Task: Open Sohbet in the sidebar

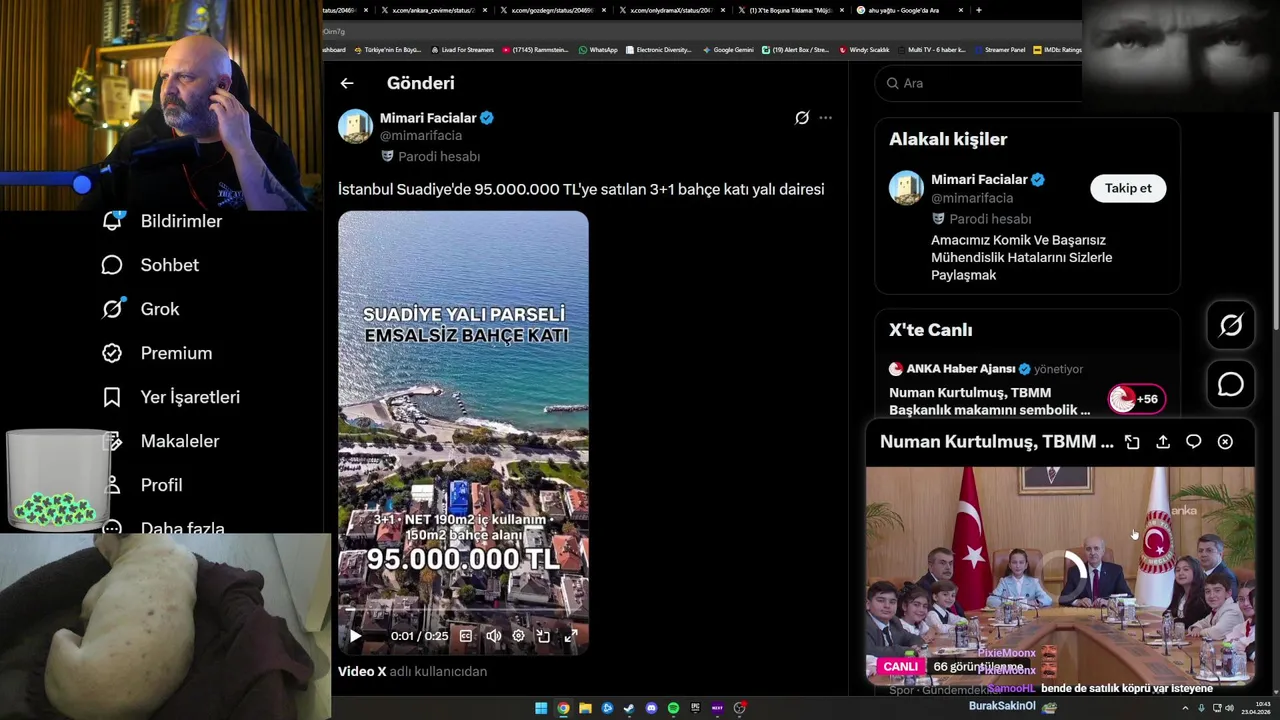Action: click(170, 265)
